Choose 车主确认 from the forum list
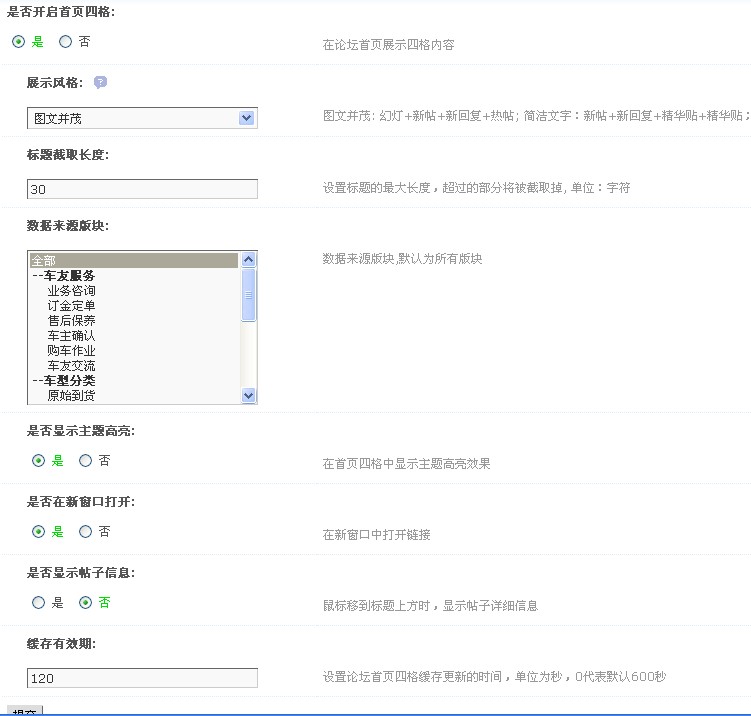751x716 pixels. tap(72, 336)
